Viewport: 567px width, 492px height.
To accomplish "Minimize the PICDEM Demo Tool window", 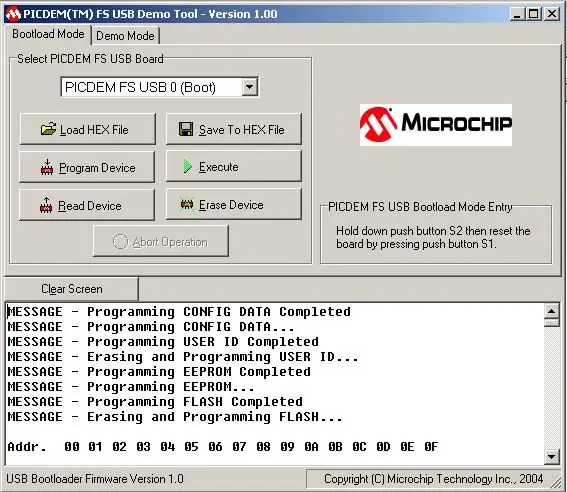I will coord(517,14).
